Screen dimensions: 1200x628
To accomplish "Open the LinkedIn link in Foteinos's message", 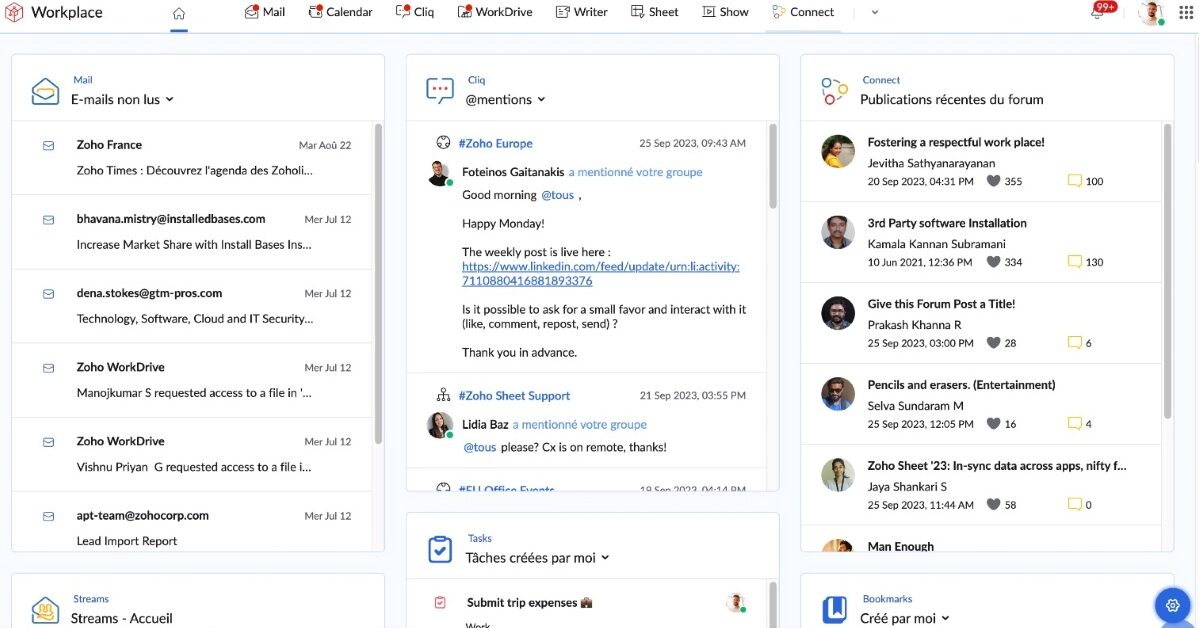I will 600,266.
